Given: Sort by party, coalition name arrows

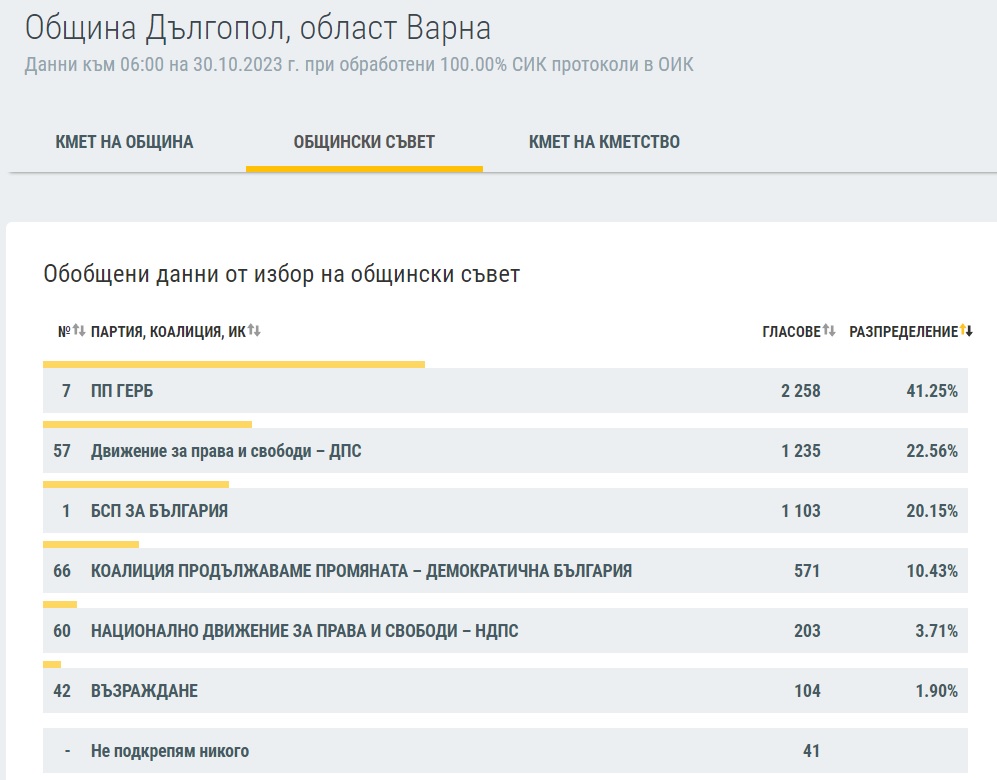Looking at the screenshot, I should pyautogui.click(x=254, y=330).
